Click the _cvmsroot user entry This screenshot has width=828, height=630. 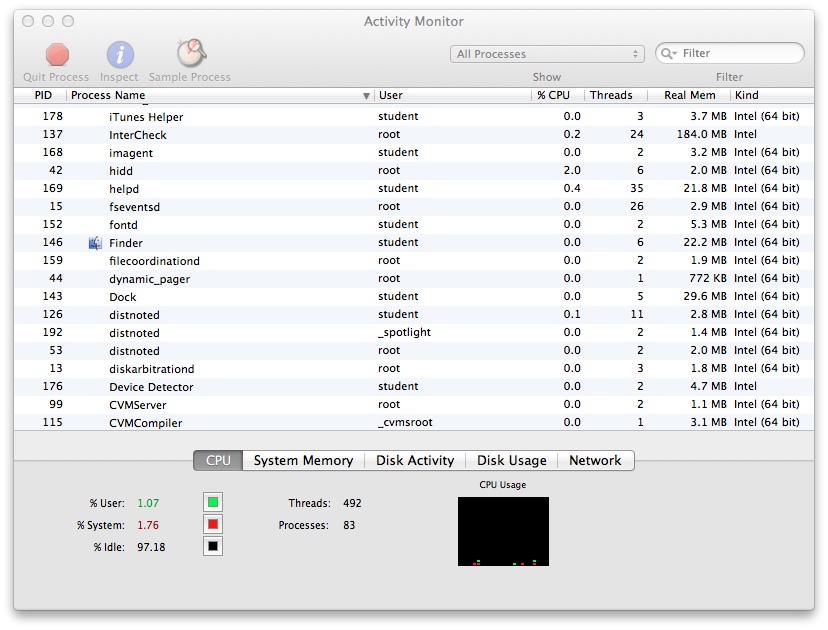click(x=405, y=422)
